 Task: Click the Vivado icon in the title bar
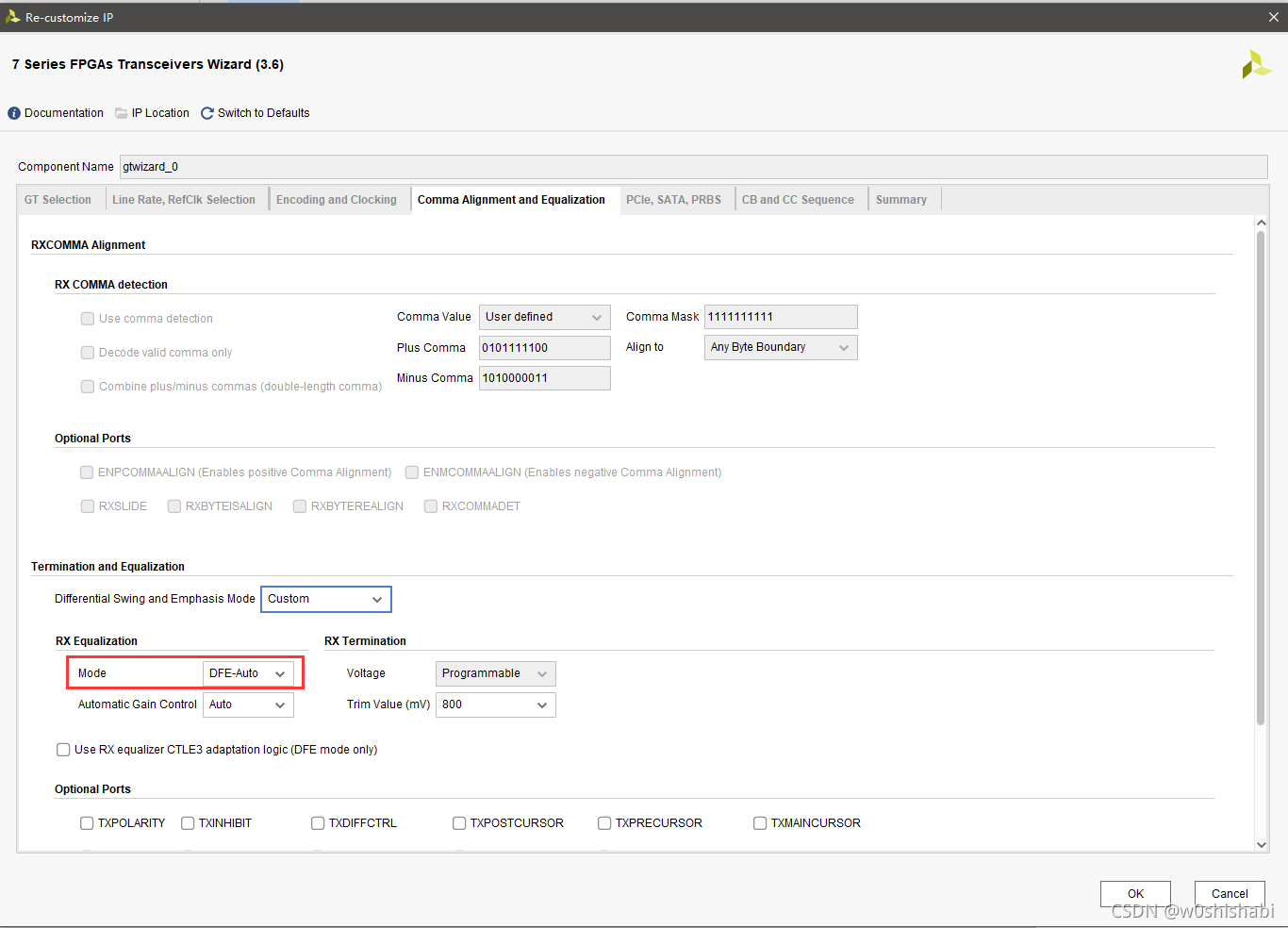tap(12, 17)
